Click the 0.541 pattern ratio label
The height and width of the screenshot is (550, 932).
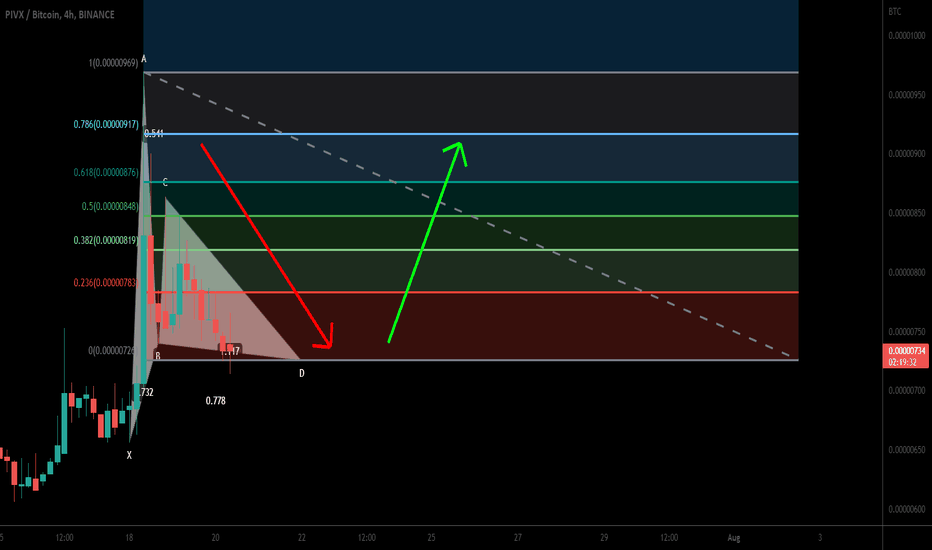(154, 134)
